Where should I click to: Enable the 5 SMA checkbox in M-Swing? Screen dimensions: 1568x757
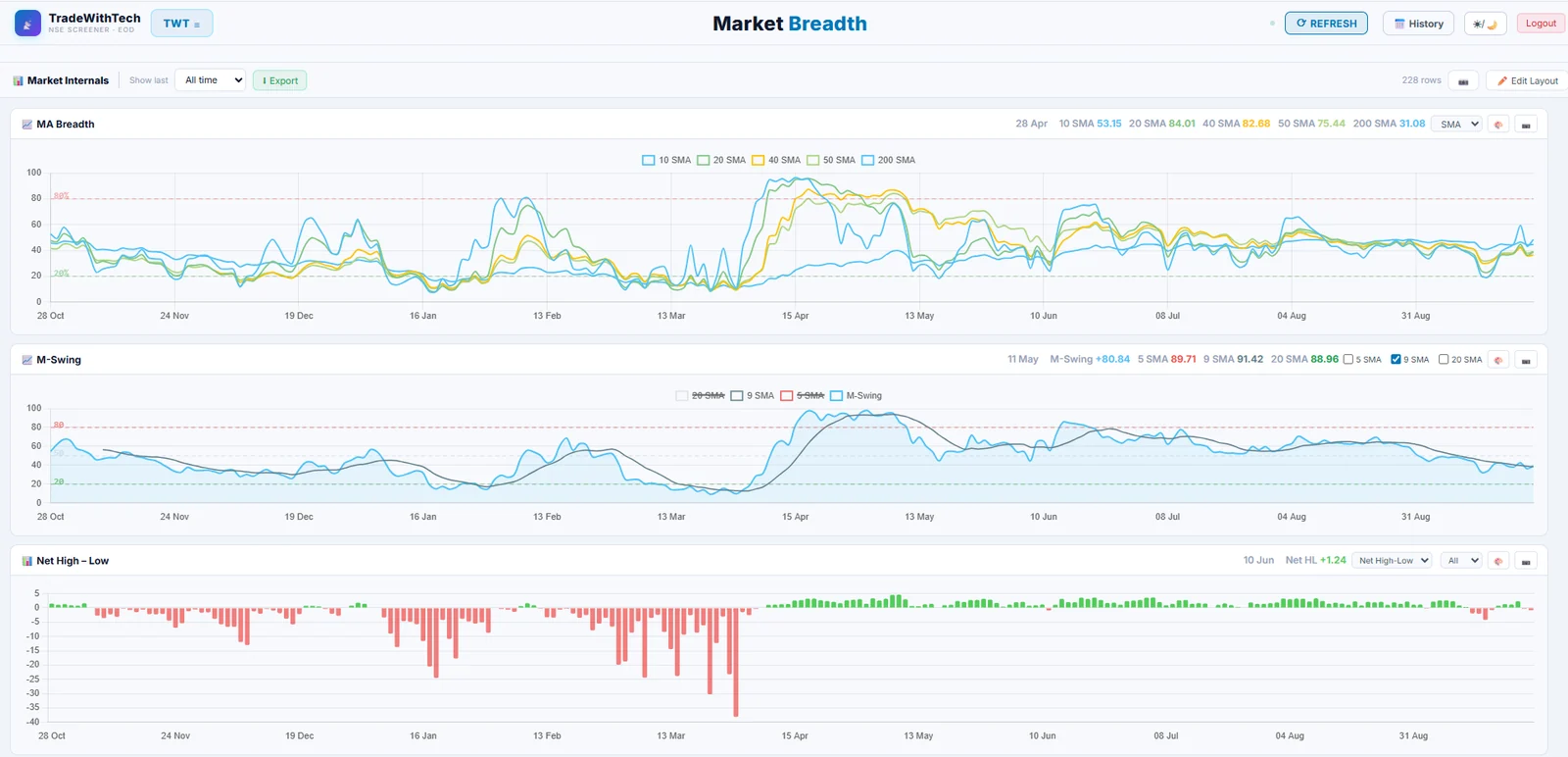(1348, 360)
